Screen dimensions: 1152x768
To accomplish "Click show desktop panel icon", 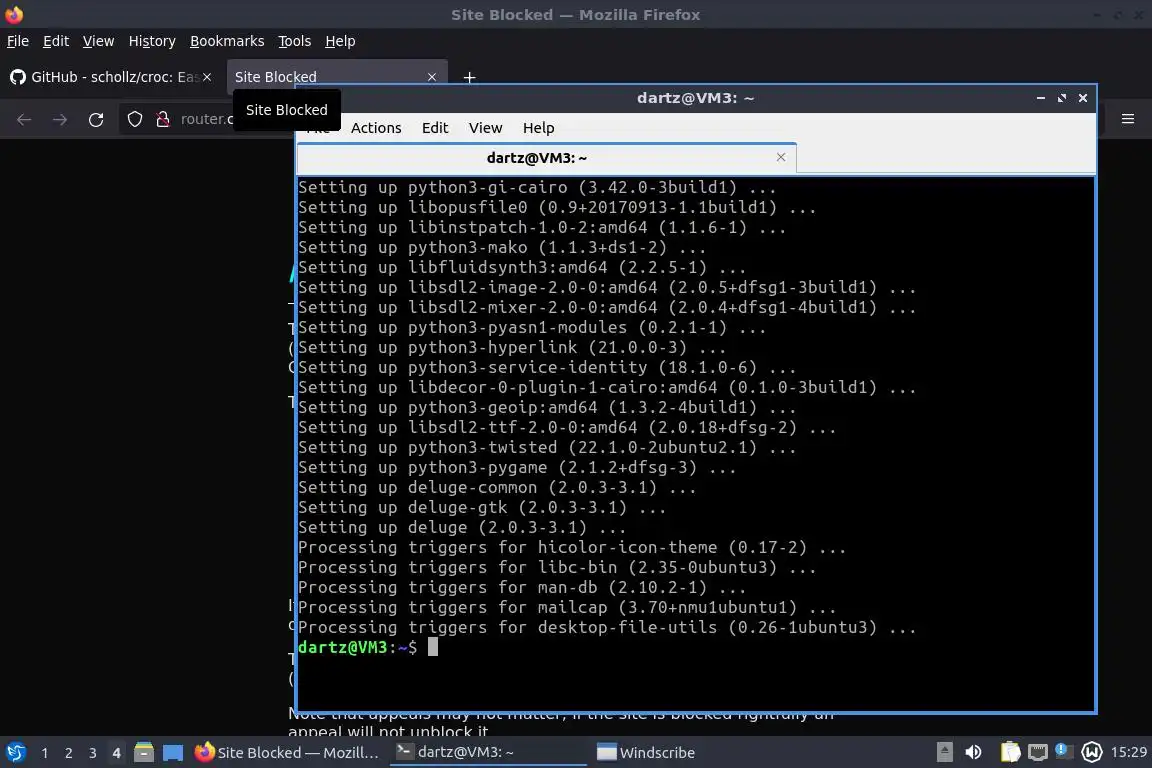I will click(x=173, y=753).
